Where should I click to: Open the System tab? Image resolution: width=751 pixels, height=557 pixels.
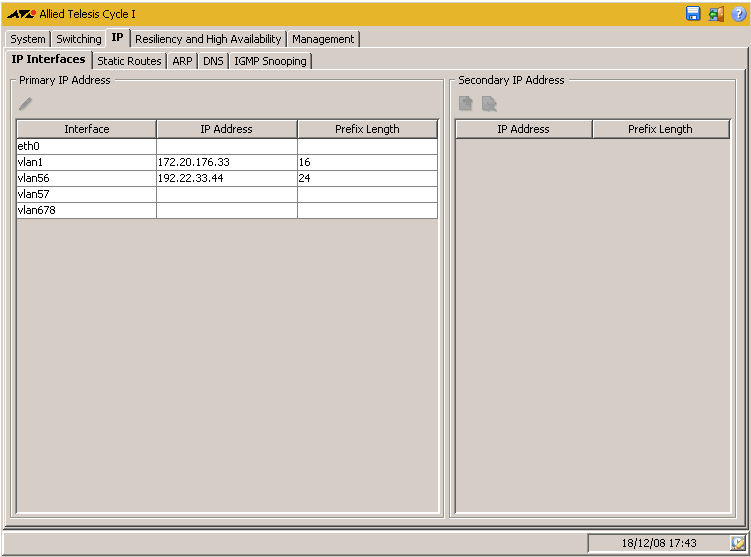pos(28,39)
